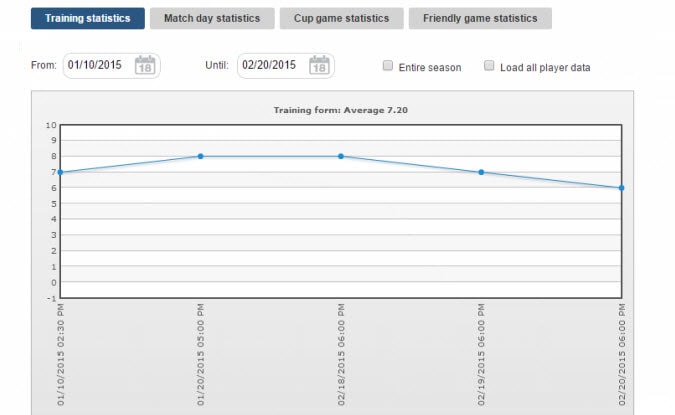Enable the Entire season checkbox
The height and width of the screenshot is (415, 675).
[388, 65]
